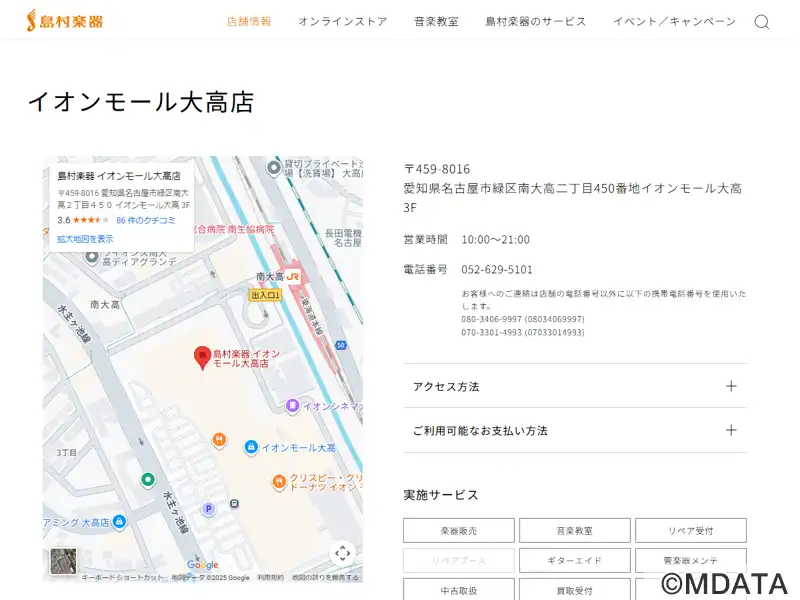Click the 島村楽器 logo
Screen dimensions: 800x600
tap(65, 21)
